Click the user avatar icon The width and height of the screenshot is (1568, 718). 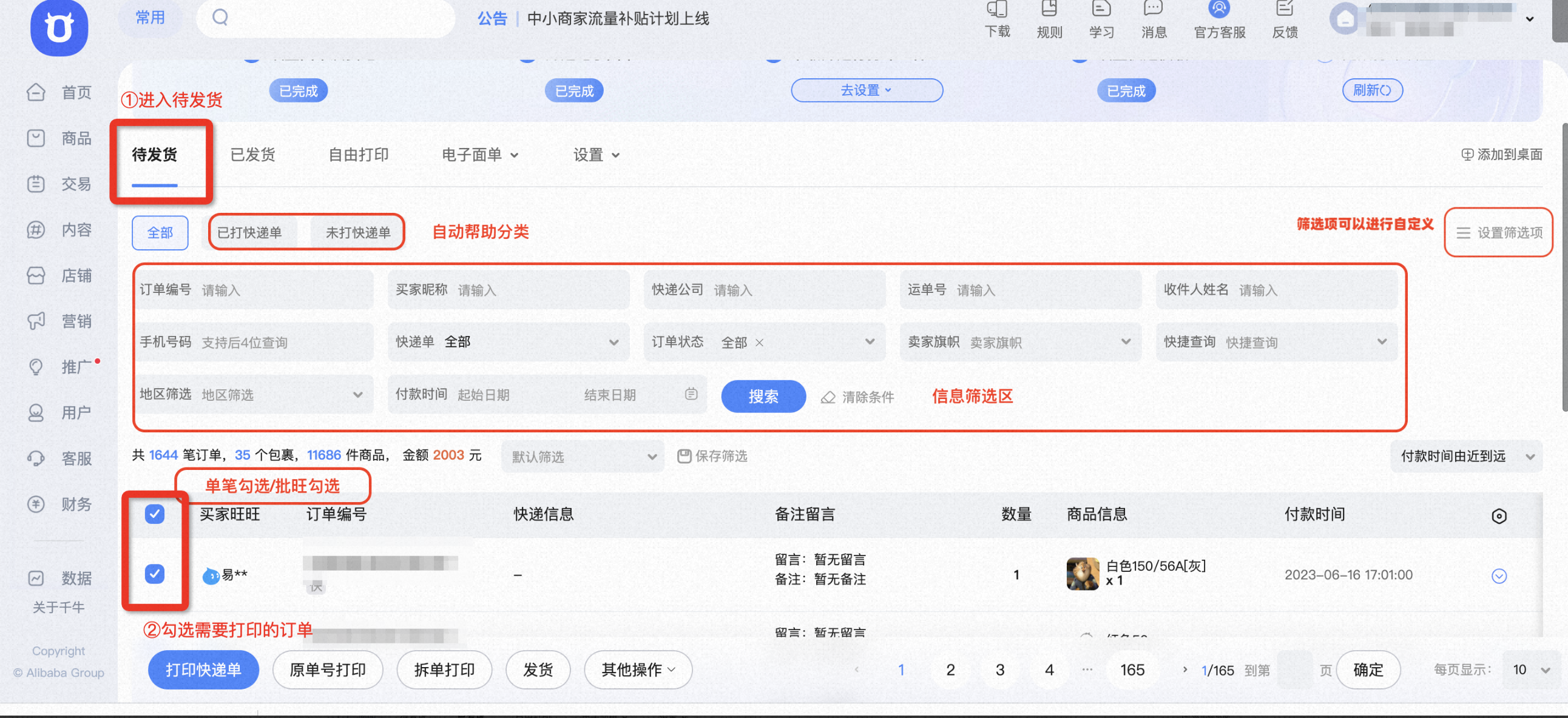[x=1345, y=19]
